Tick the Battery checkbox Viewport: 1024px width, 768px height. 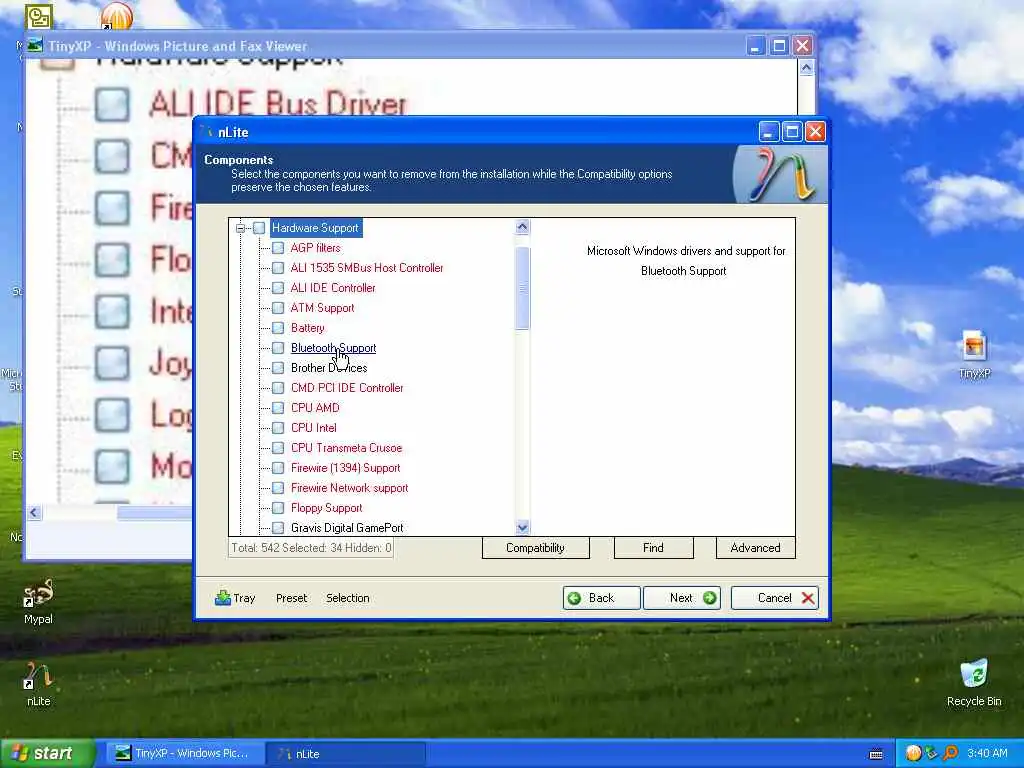tap(278, 328)
